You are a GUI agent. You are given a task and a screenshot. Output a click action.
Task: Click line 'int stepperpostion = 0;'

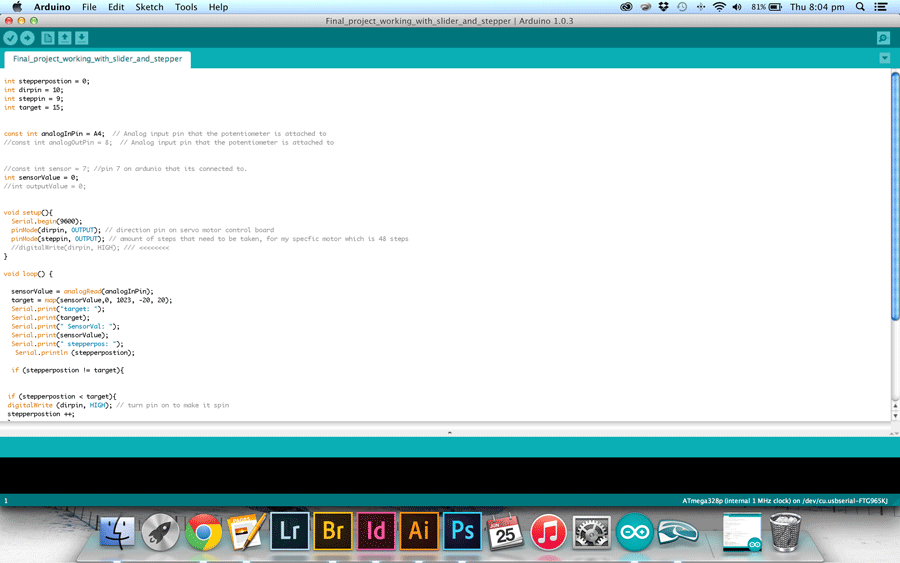pos(46,81)
